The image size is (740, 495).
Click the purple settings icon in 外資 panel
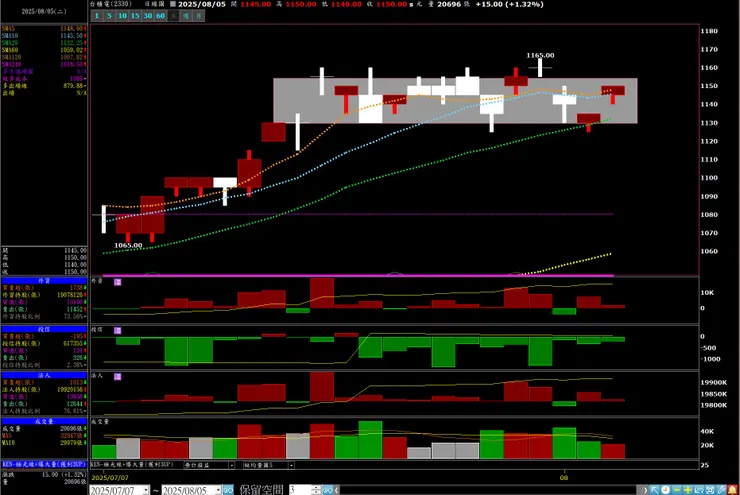(118, 282)
